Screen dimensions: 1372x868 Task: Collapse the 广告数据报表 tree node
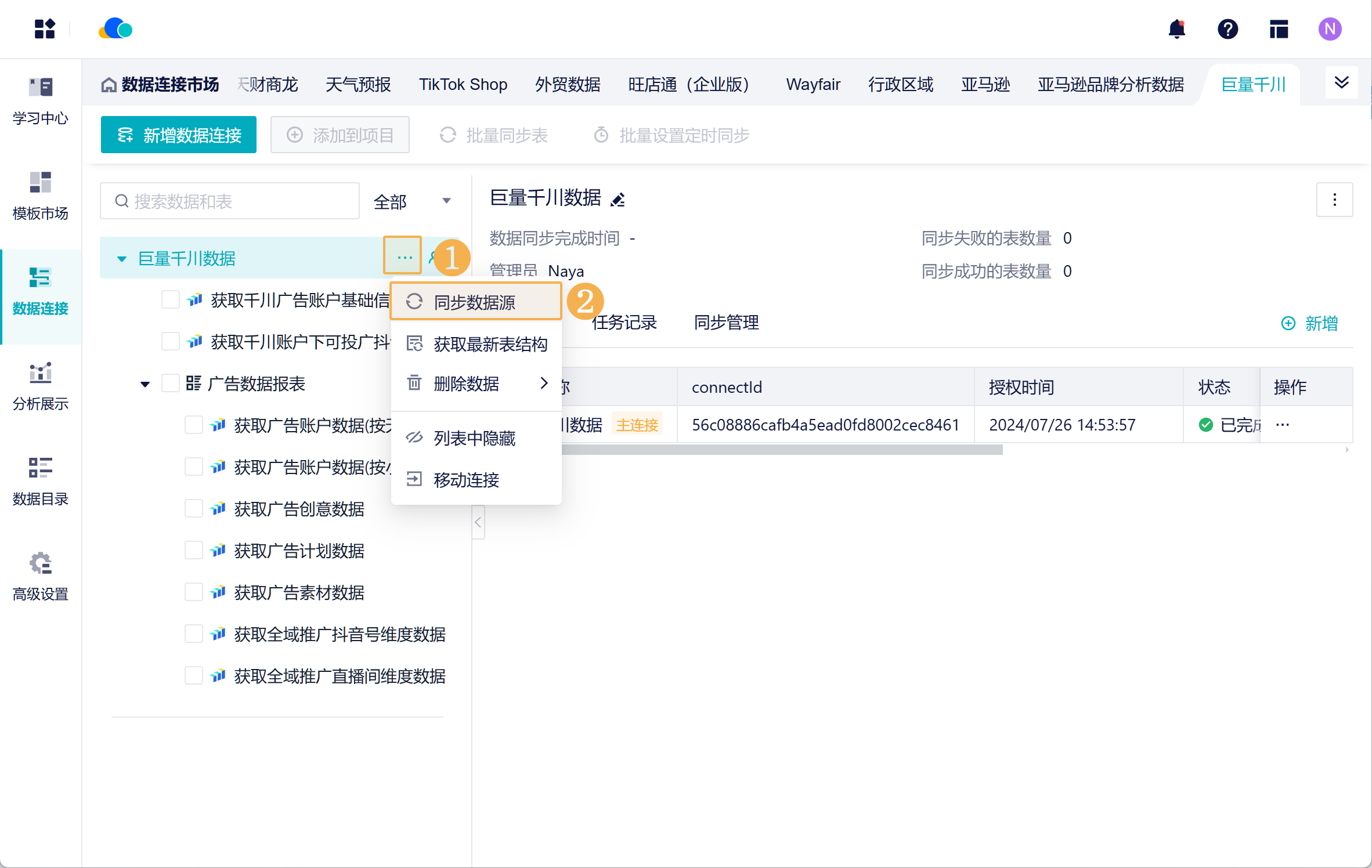[145, 384]
